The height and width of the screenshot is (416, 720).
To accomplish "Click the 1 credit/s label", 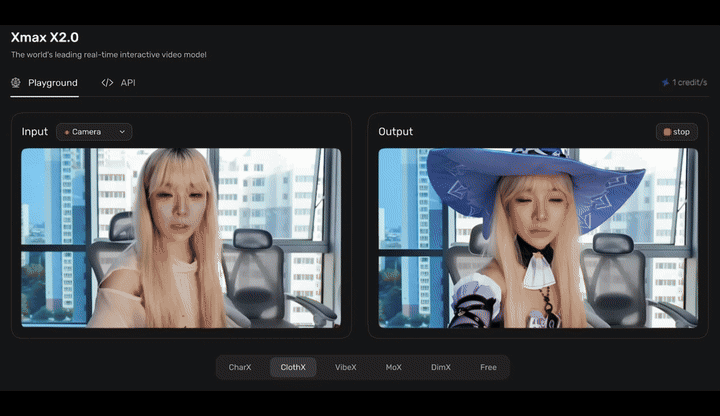I will tap(689, 83).
